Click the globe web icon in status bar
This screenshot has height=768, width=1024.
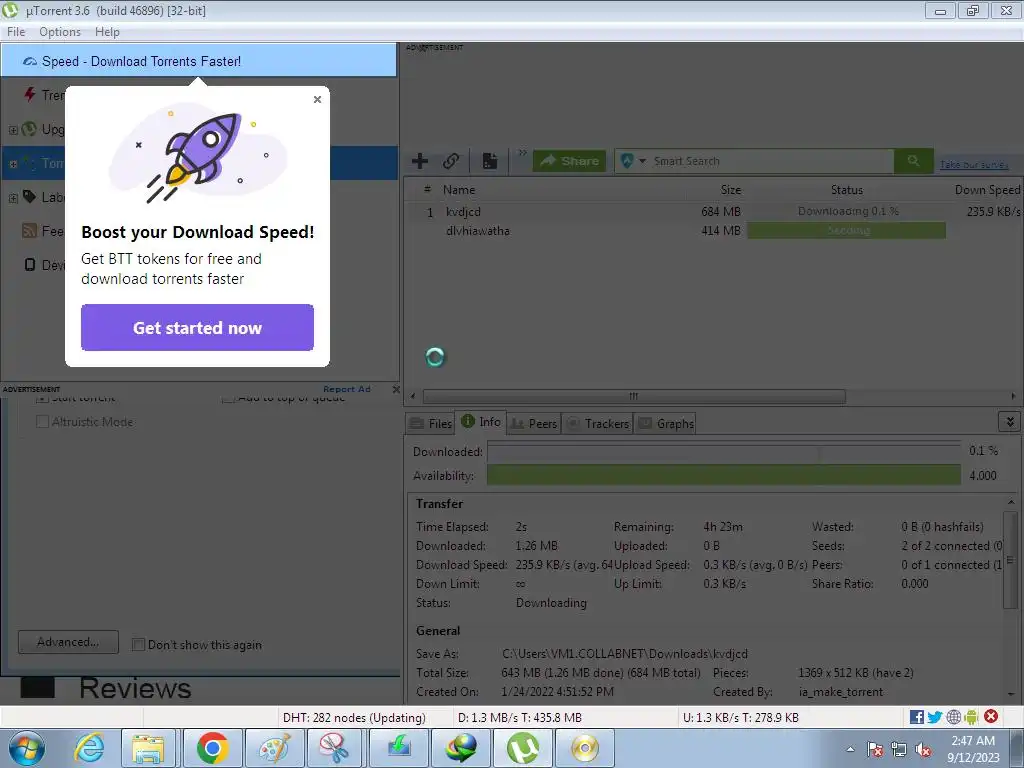(953, 717)
